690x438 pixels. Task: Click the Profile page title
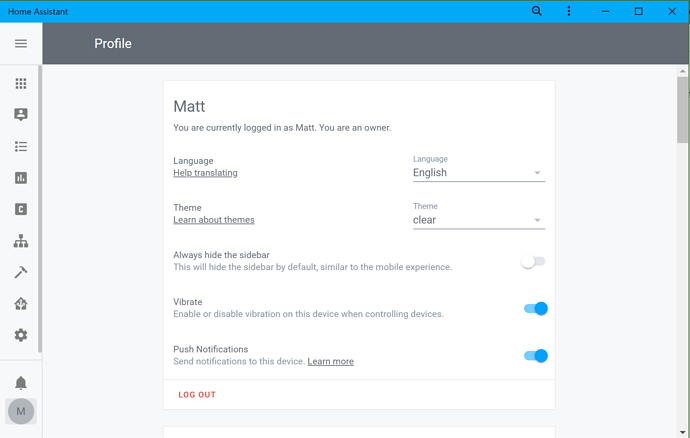113,44
